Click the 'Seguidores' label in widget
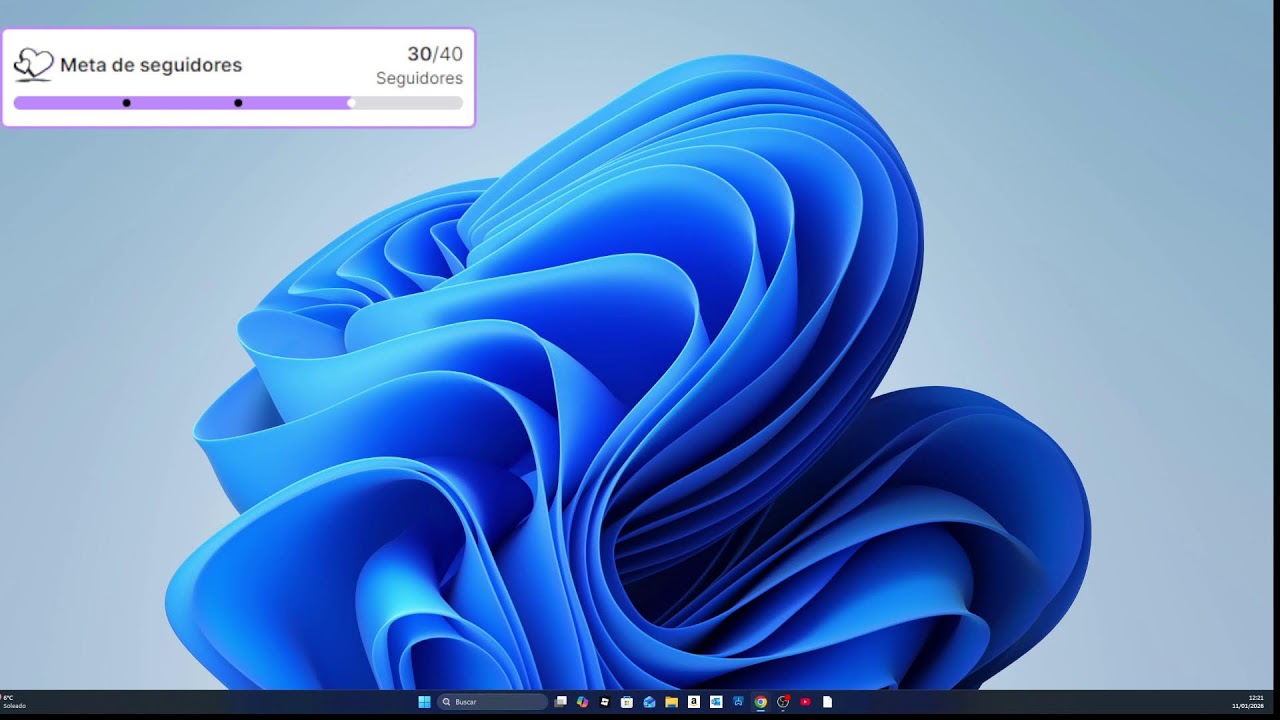 pos(419,78)
